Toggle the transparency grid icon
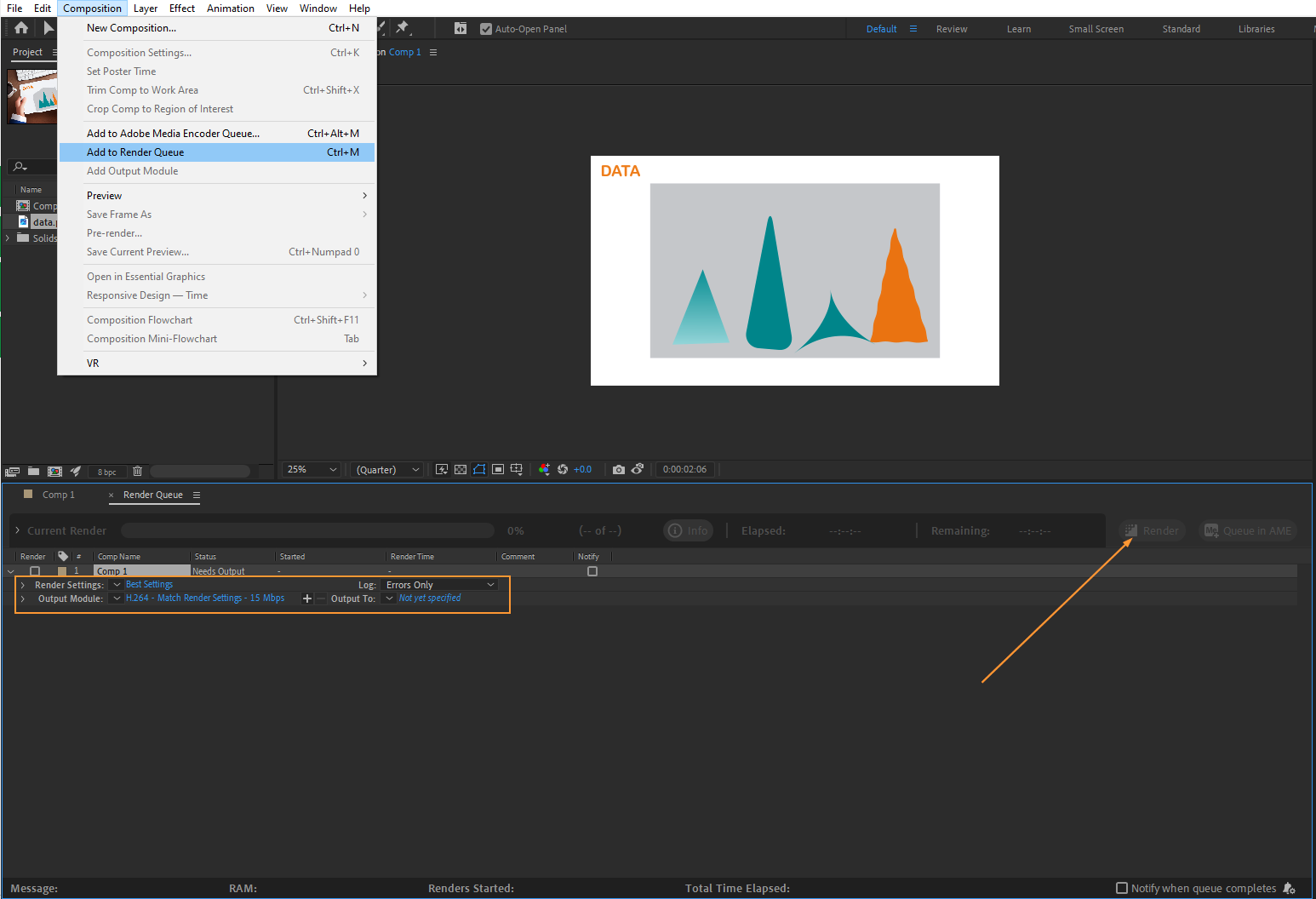 pos(461,469)
